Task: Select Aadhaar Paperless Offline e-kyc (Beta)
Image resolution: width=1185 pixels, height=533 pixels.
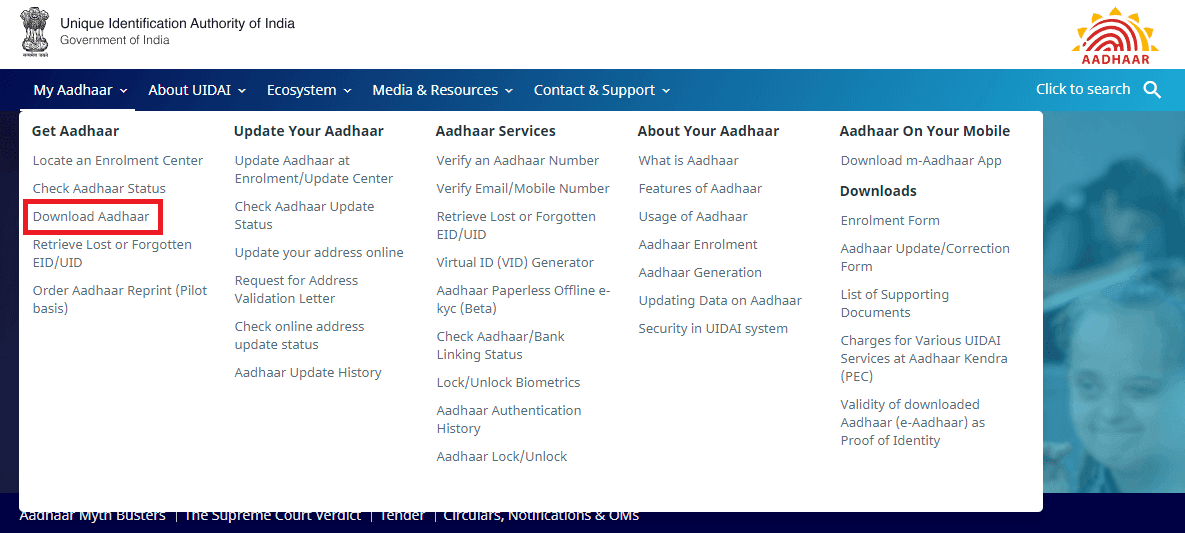Action: coord(523,299)
